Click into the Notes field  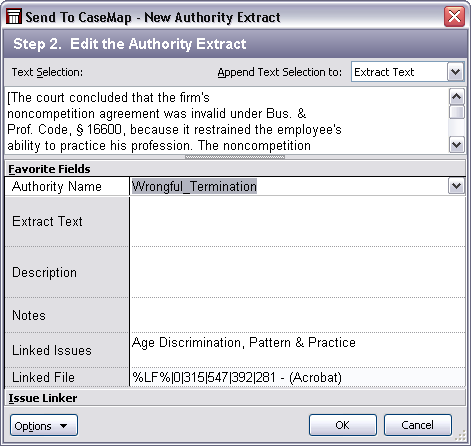pos(297,315)
